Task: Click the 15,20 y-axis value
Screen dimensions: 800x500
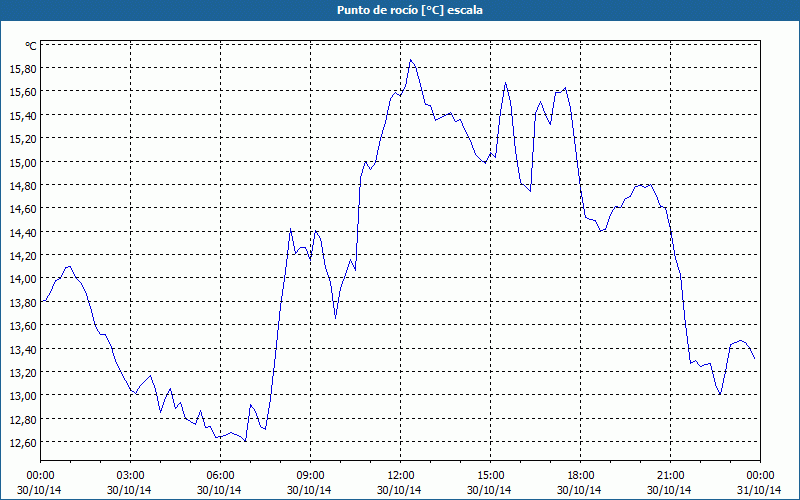Action: [23, 139]
